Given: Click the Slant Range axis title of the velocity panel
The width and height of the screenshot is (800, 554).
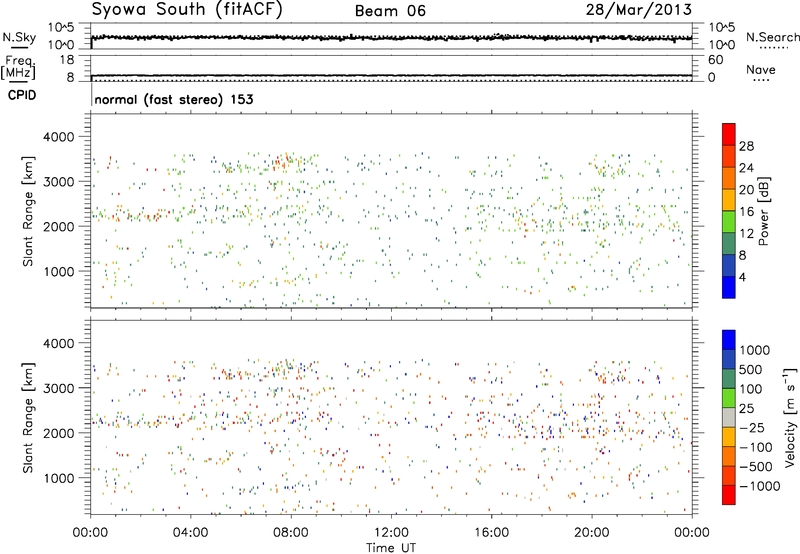Looking at the screenshot, I should pos(28,418).
